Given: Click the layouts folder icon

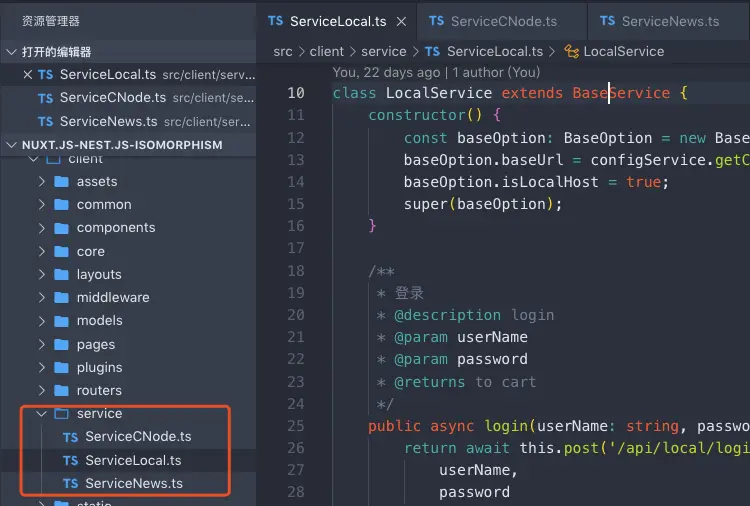Looking at the screenshot, I should pos(61,274).
